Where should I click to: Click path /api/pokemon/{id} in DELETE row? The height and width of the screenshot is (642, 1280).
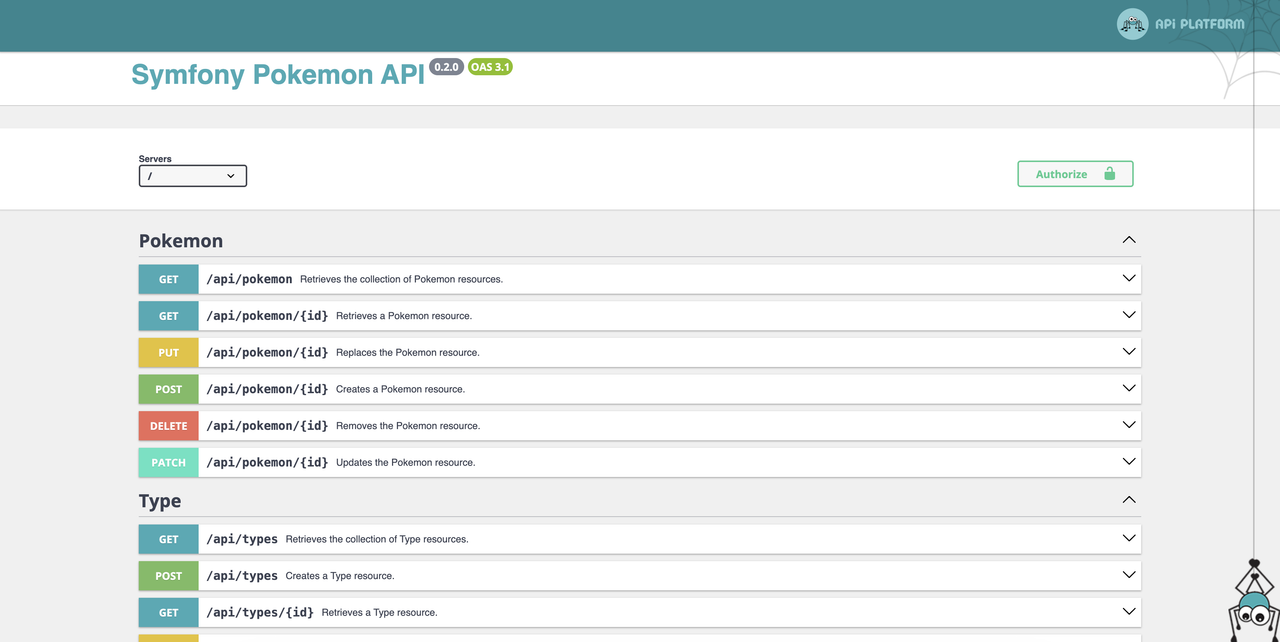(267, 426)
